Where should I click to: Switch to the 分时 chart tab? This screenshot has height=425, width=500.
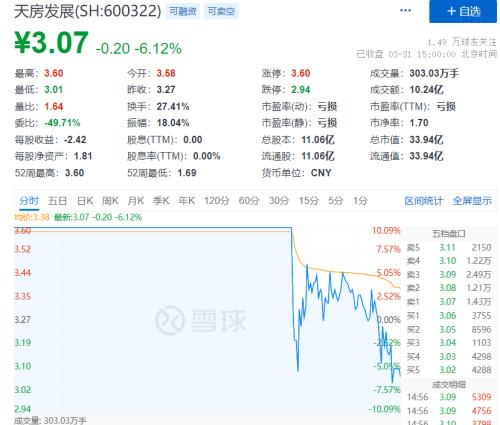pos(29,201)
